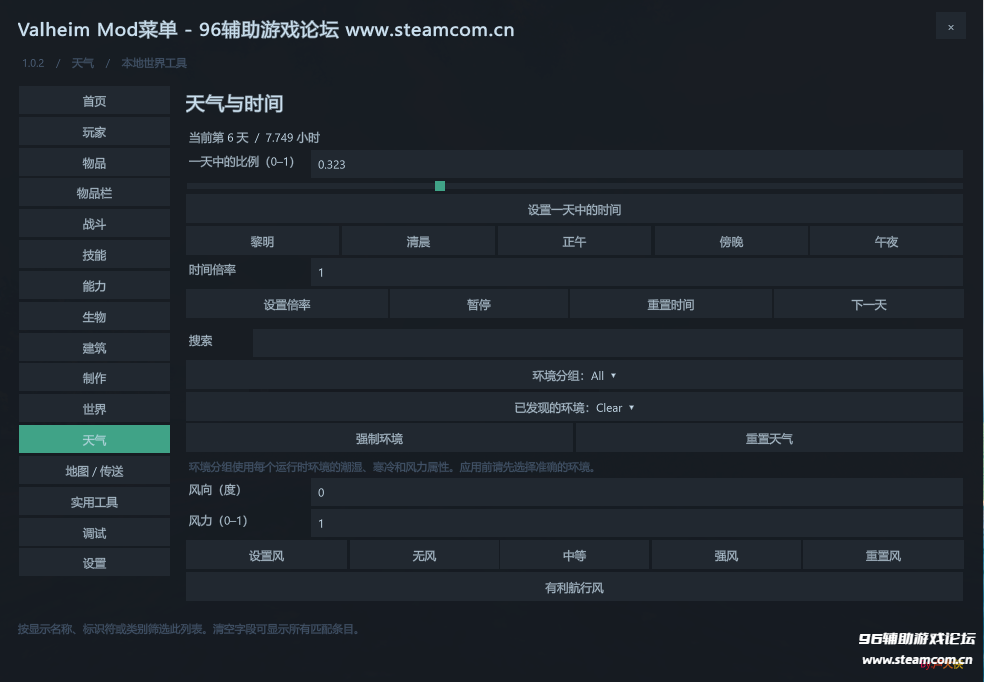Click the 本地世界工具 breadcrumb text

pos(154,63)
